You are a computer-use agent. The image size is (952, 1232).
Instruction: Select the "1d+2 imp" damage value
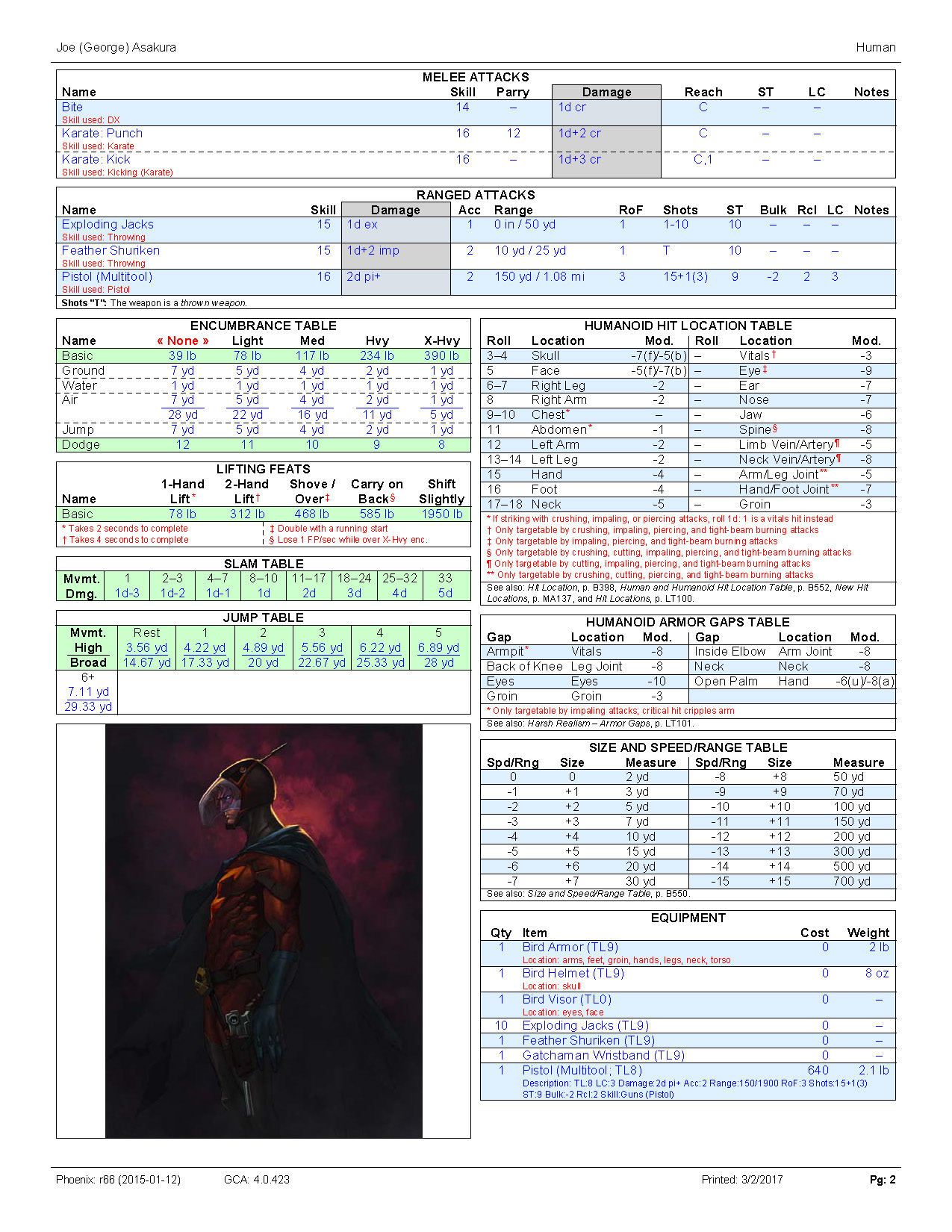pyautogui.click(x=373, y=251)
